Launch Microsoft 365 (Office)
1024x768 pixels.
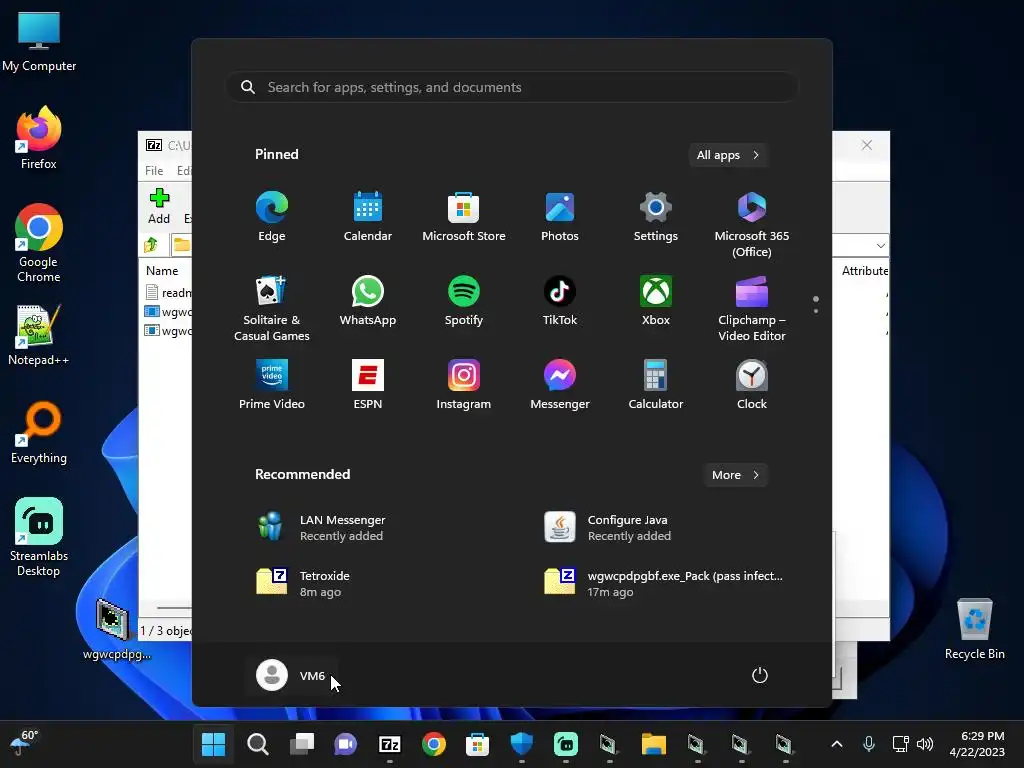click(x=752, y=224)
